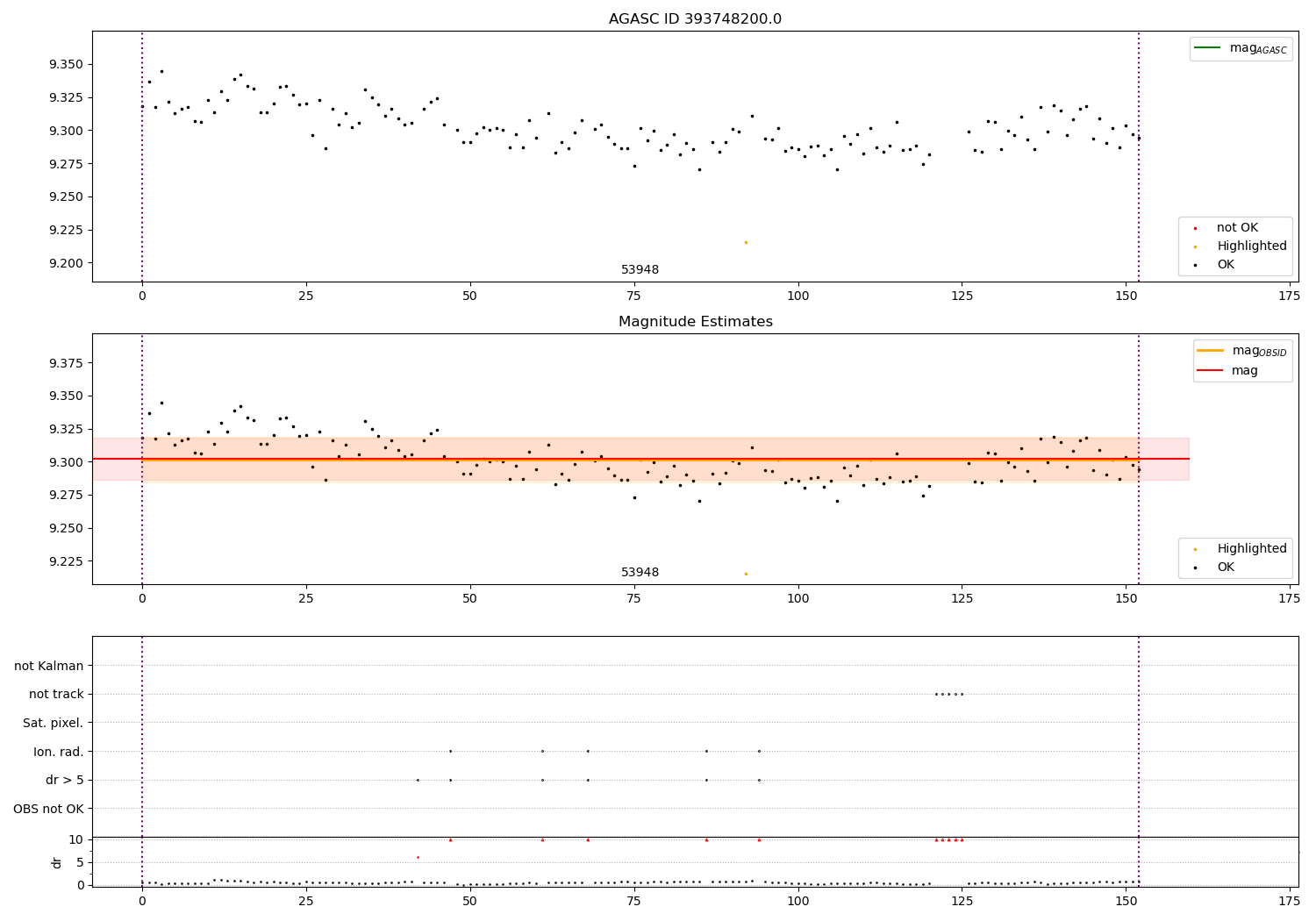Click the 9.225 tick on Magnitude Estimates plot

[66, 561]
